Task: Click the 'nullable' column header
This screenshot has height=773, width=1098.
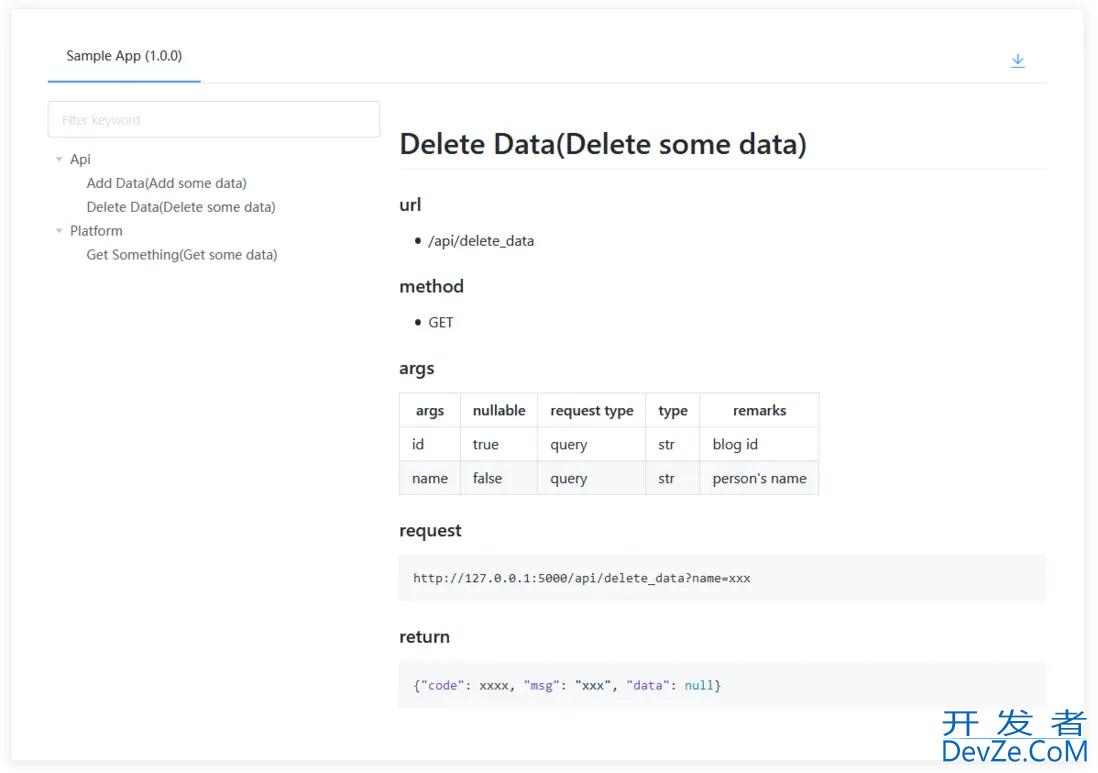Action: pos(499,410)
